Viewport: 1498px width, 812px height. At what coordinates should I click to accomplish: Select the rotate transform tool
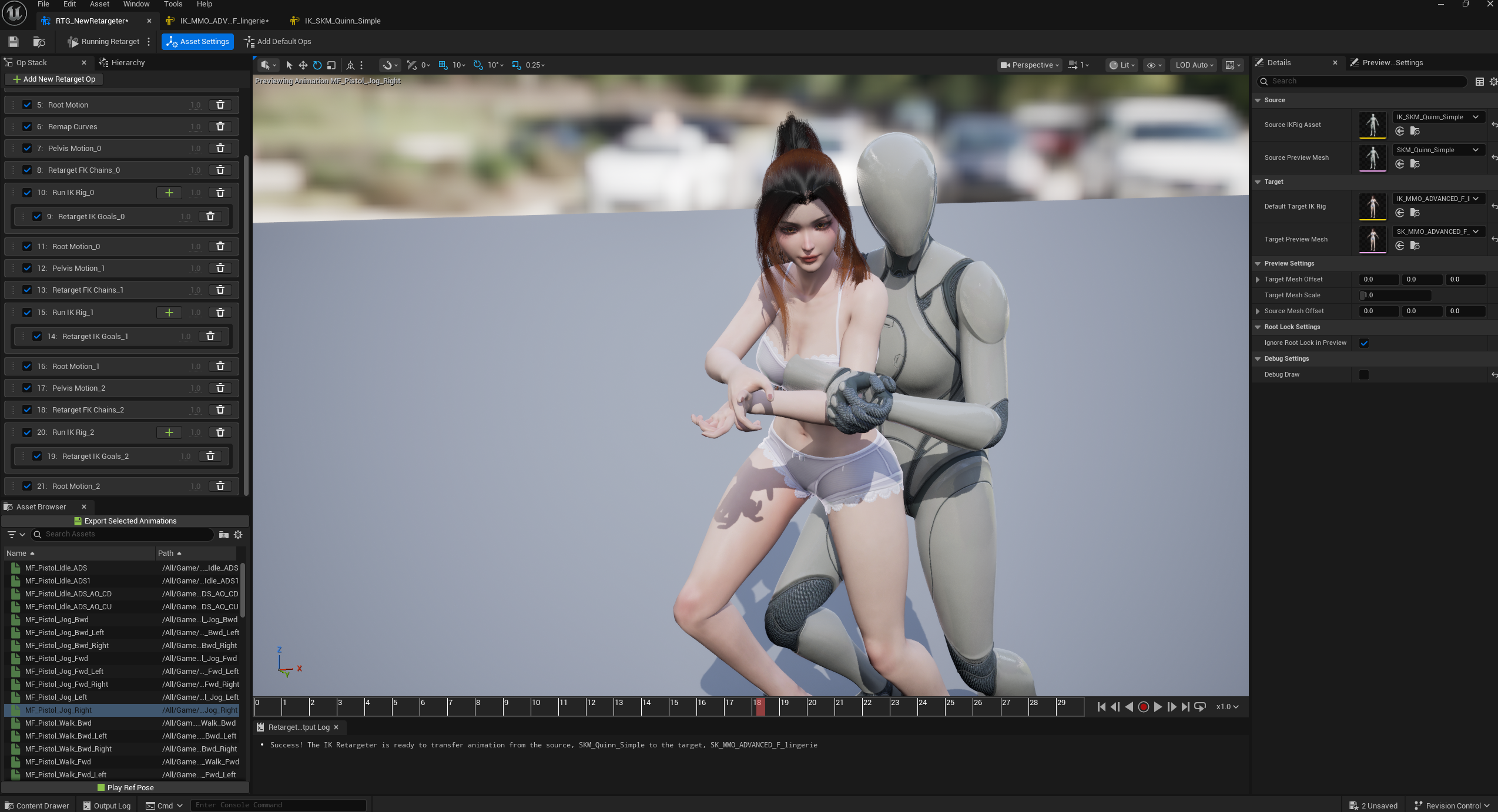click(317, 65)
